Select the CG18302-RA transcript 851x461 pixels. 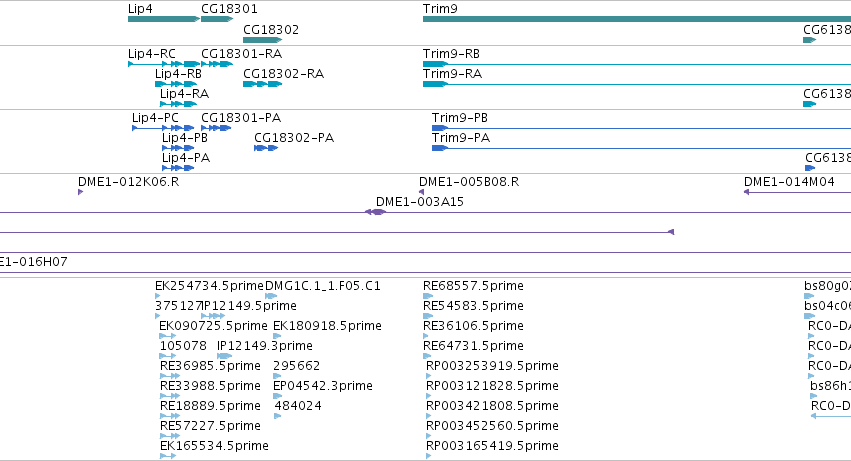pyautogui.click(x=263, y=84)
